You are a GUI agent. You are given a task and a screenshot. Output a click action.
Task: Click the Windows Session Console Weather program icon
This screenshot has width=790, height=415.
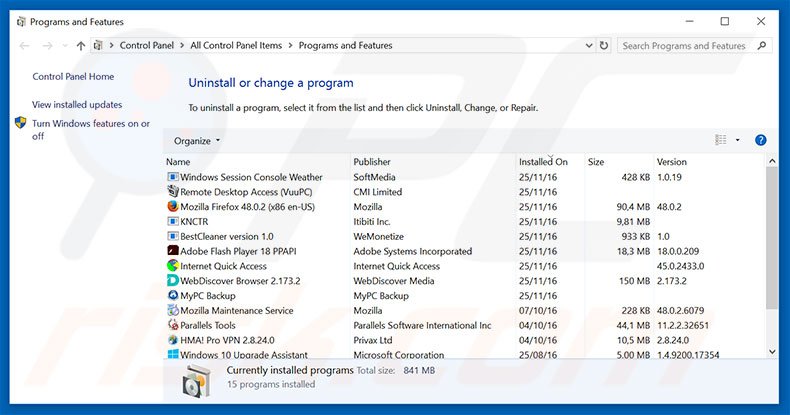point(173,177)
